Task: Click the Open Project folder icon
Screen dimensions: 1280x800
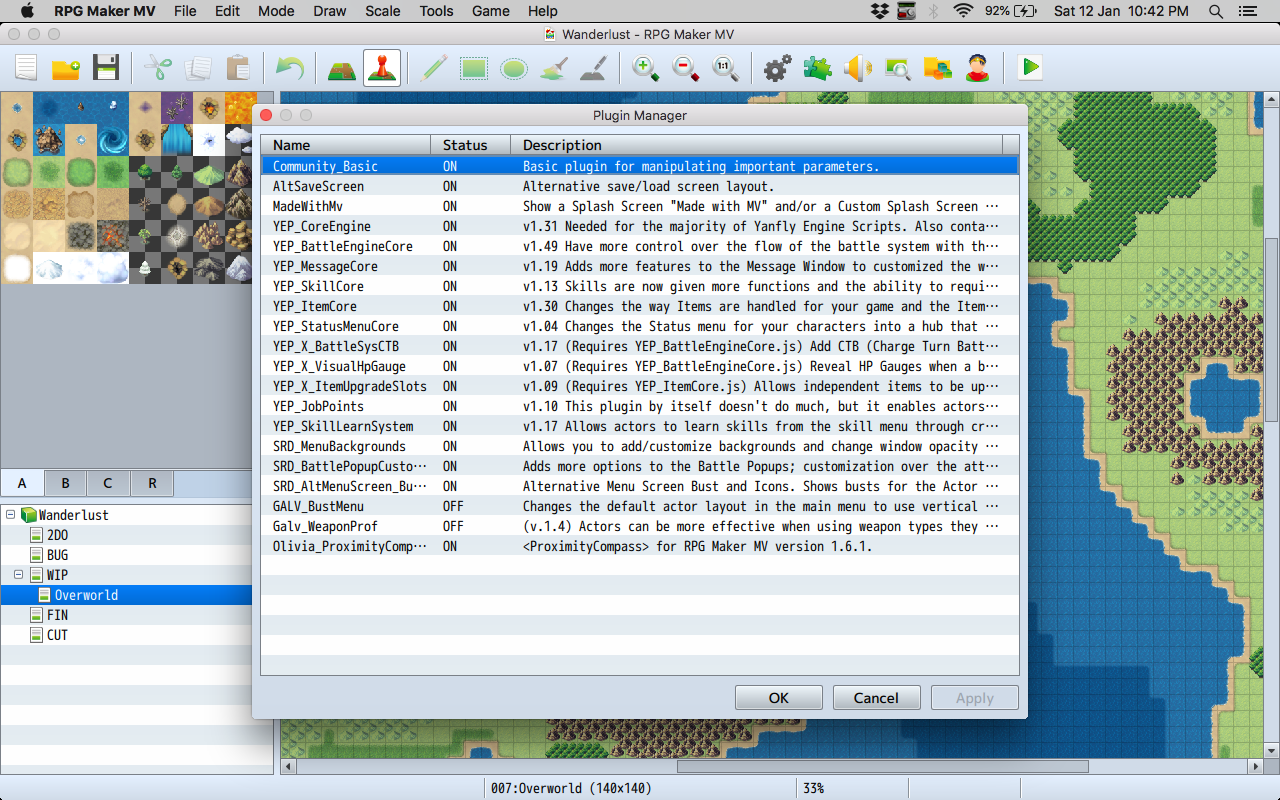Action: pyautogui.click(x=66, y=68)
